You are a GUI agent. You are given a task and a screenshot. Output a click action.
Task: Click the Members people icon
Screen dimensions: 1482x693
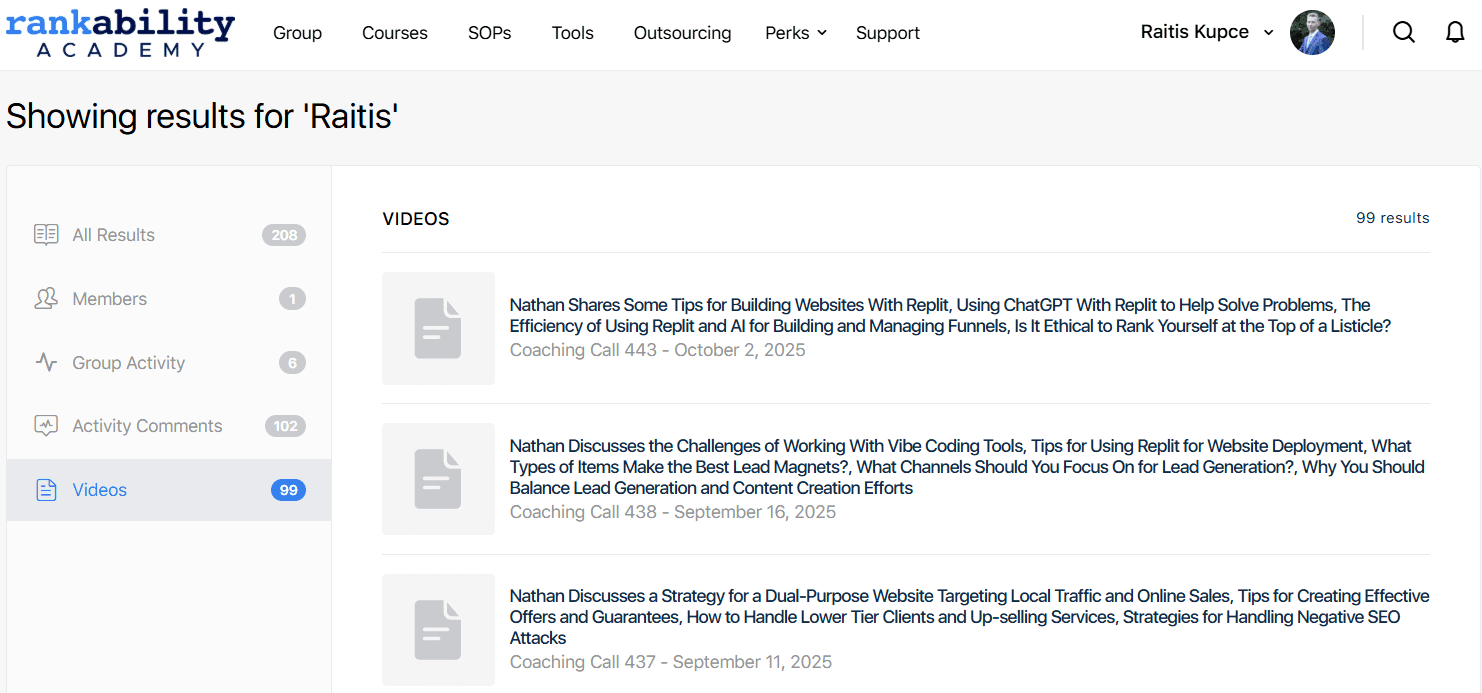click(46, 299)
